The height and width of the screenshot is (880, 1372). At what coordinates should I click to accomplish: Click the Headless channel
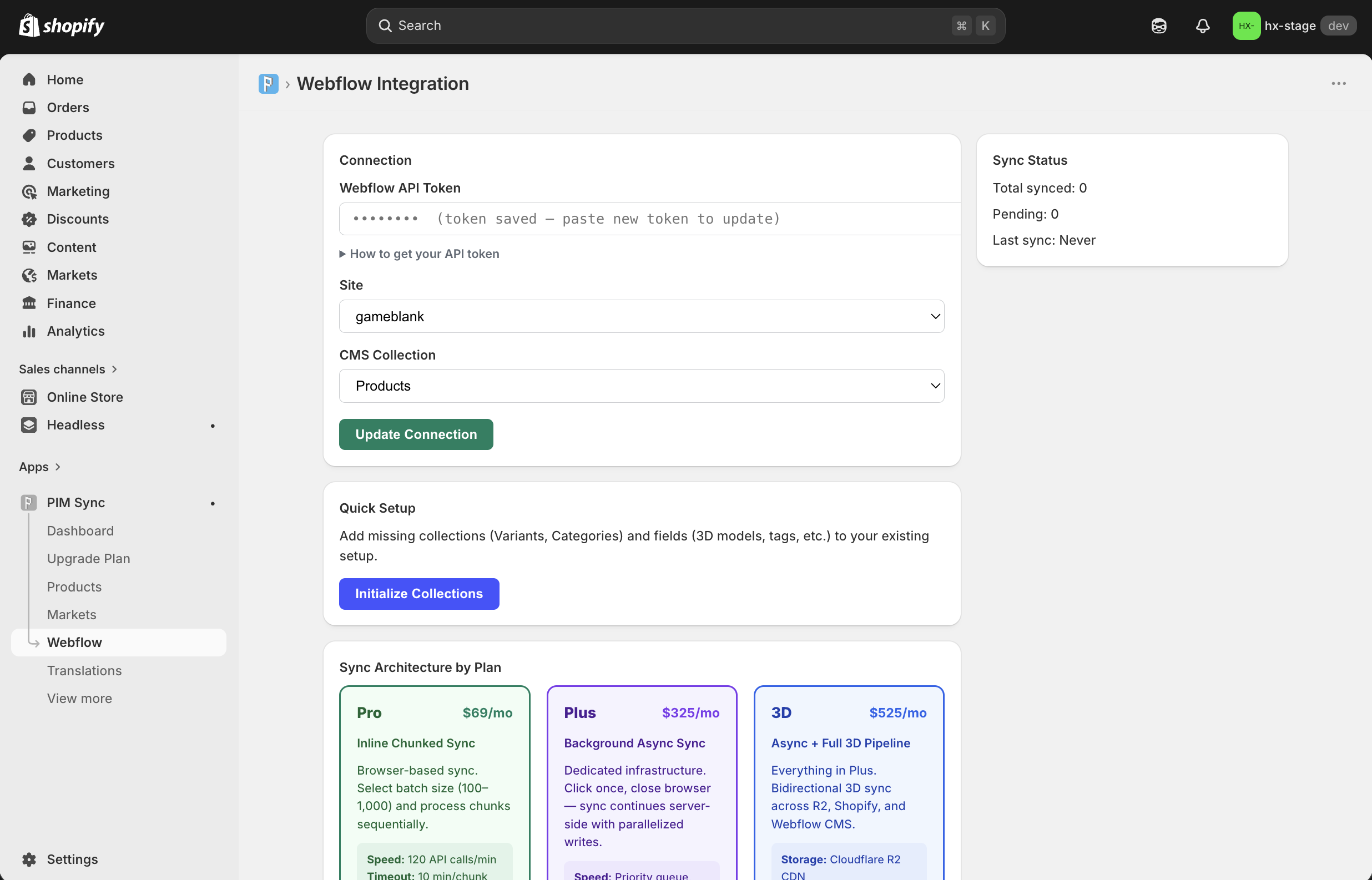tap(75, 425)
